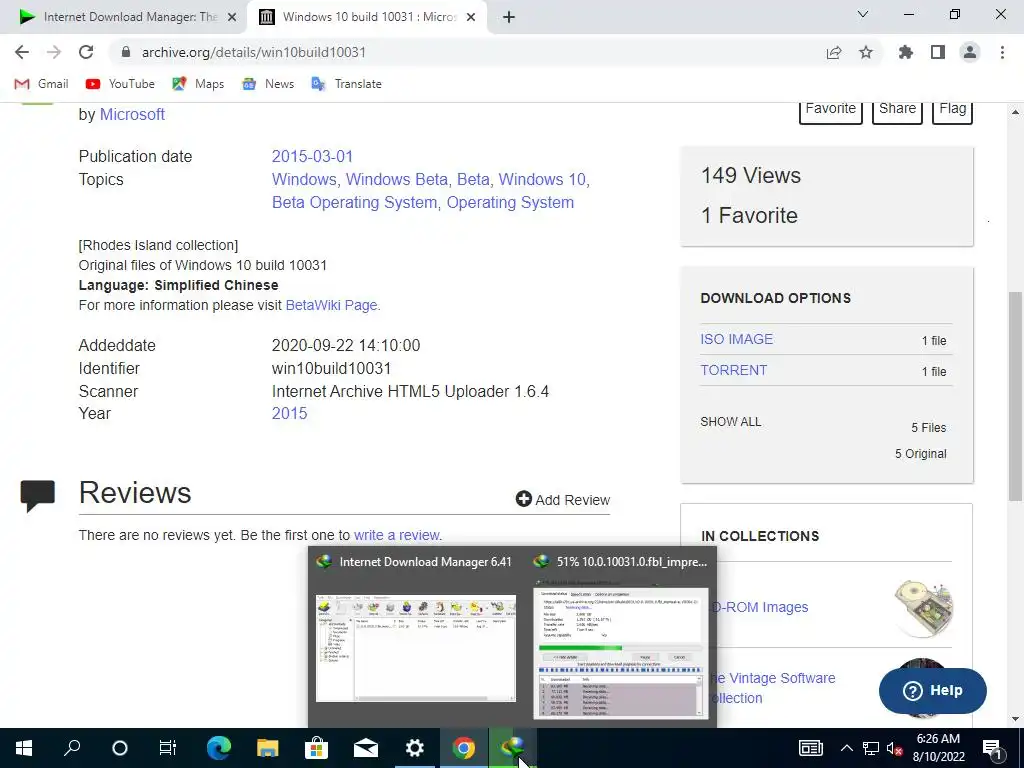This screenshot has width=1024, height=768.
Task: Open the network tray icon
Action: [x=871, y=748]
